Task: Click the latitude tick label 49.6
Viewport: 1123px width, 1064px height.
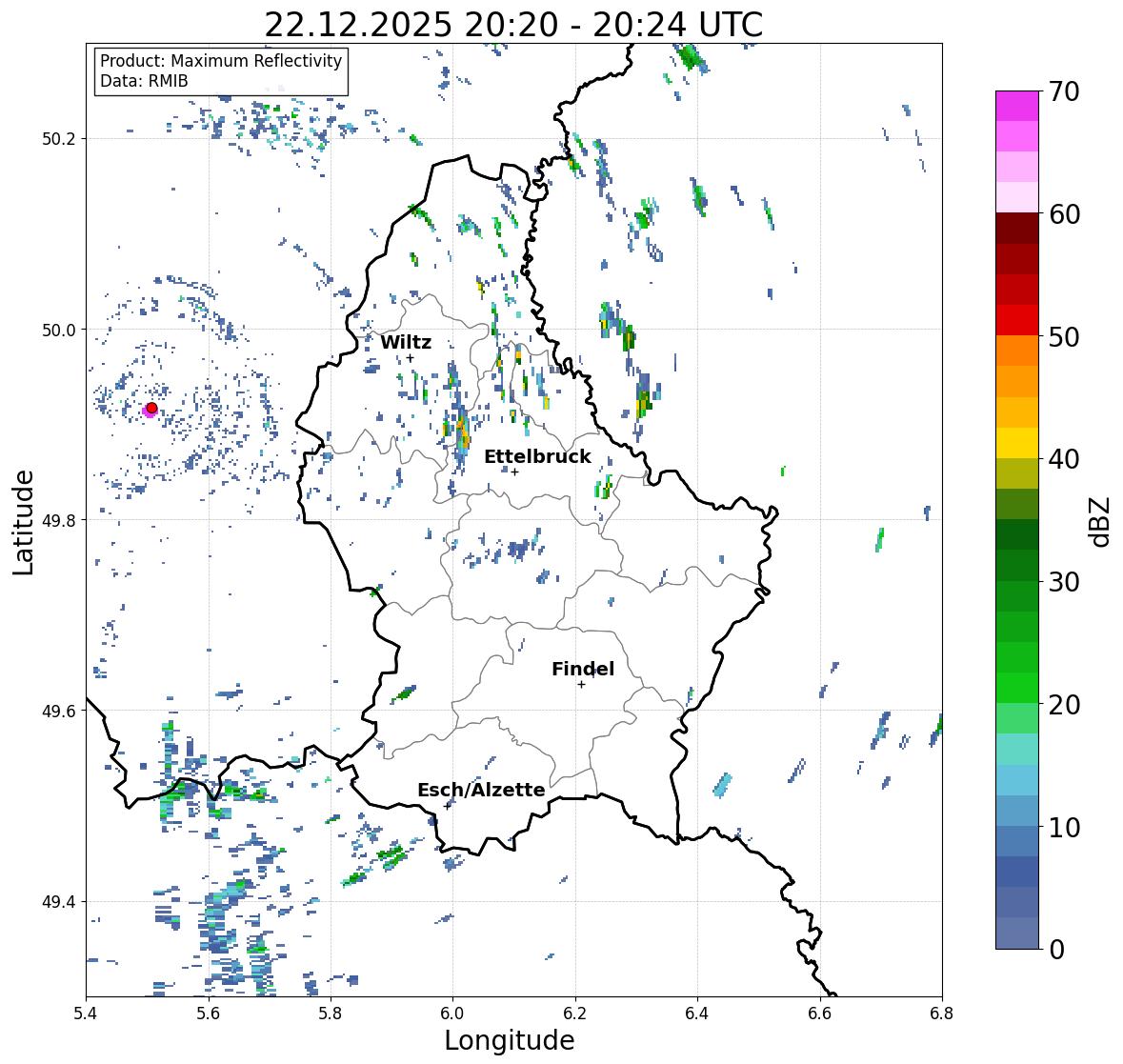Action: click(x=59, y=711)
